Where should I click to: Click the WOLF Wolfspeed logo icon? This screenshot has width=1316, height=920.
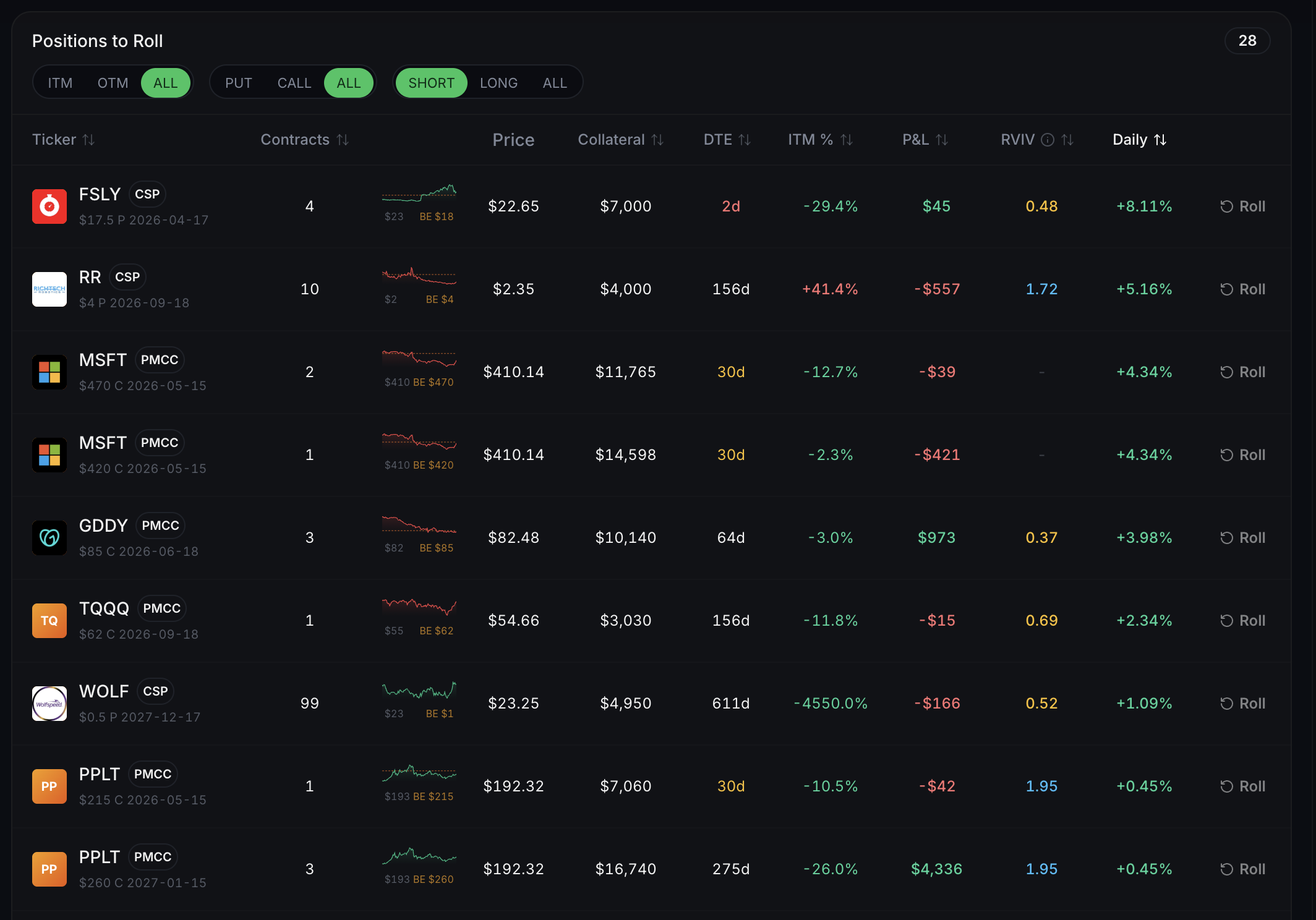(49, 704)
